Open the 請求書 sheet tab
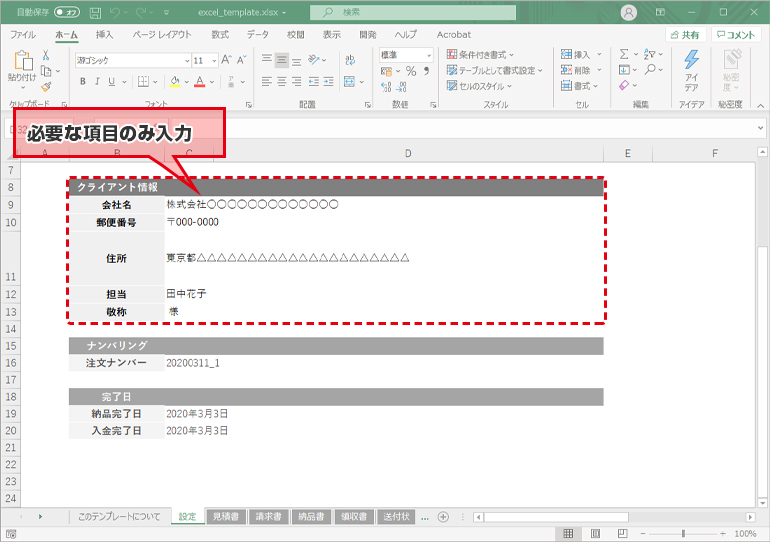This screenshot has width=770, height=542. point(269,516)
